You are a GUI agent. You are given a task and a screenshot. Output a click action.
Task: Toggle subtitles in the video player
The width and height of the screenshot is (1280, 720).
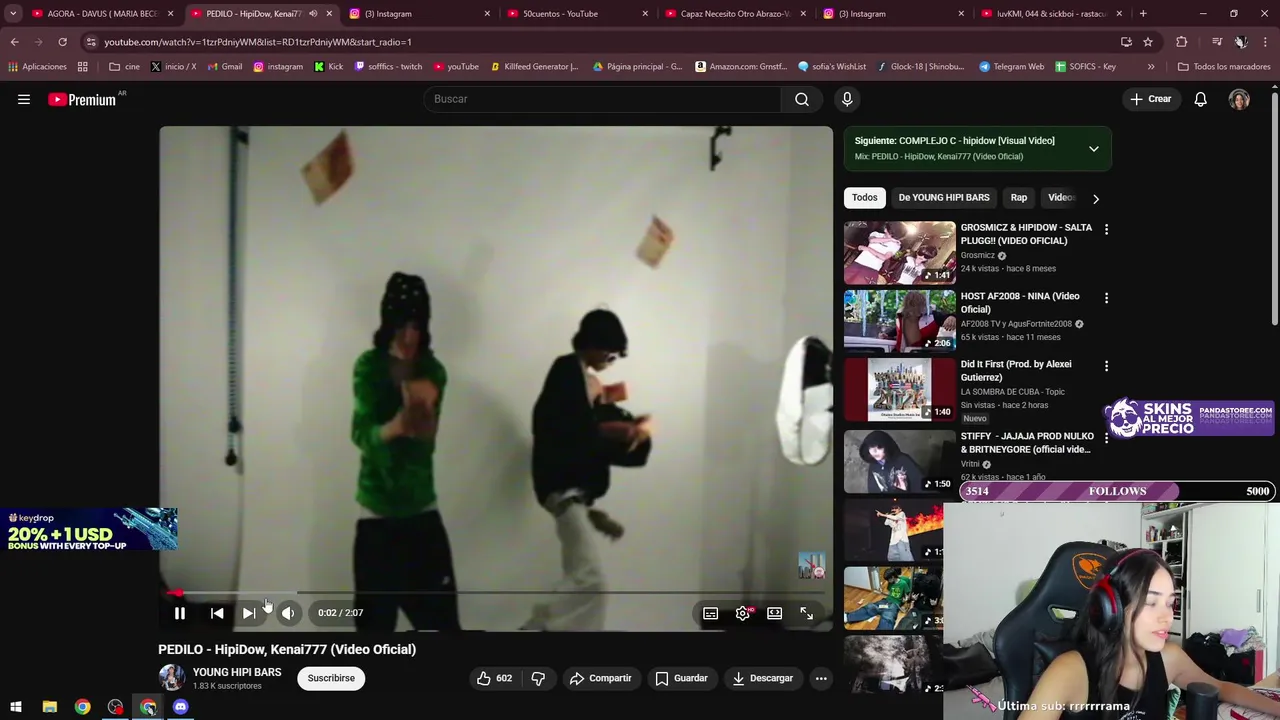710,613
